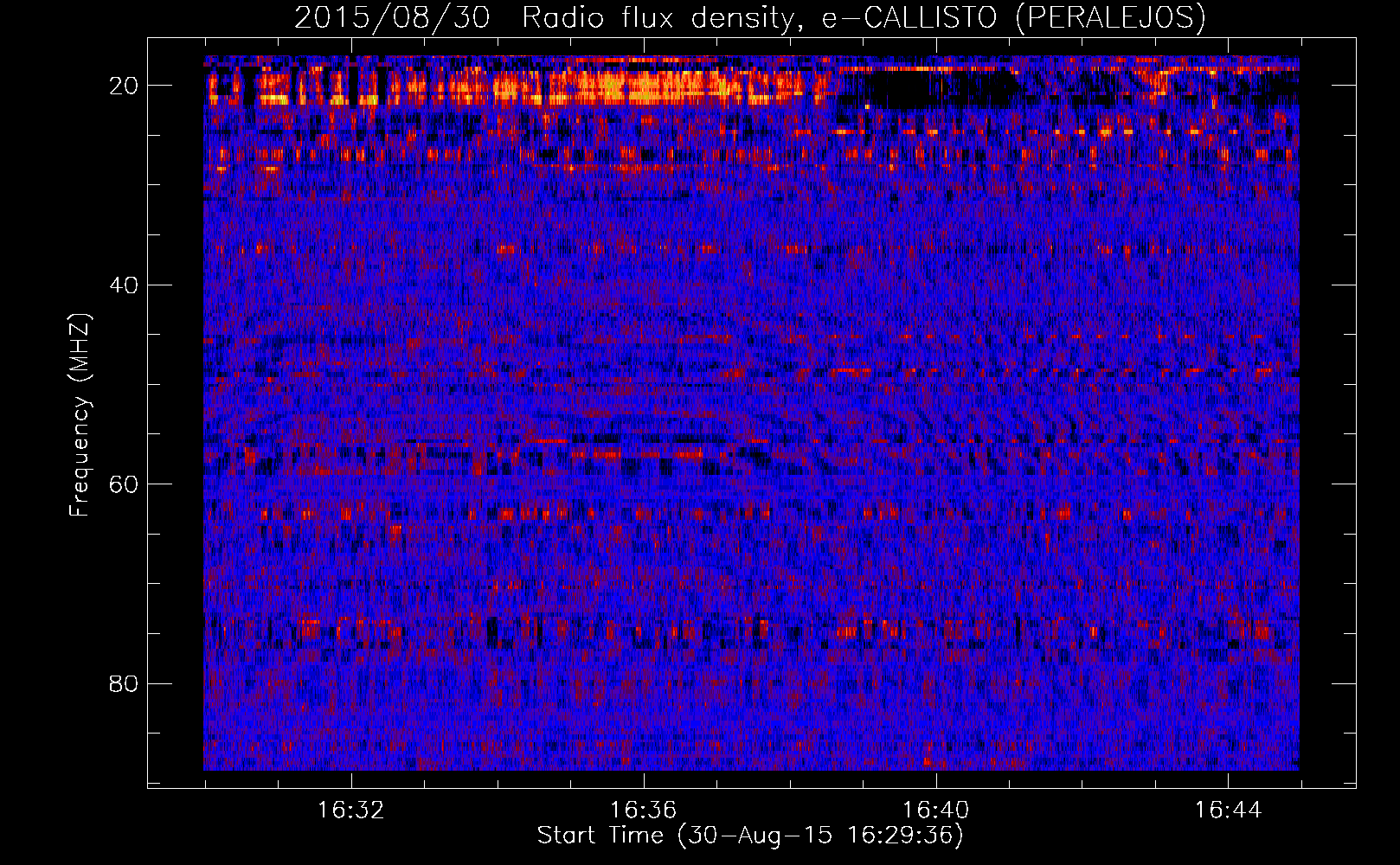
Task: Click the red interference line near 49 MHz
Action: pyautogui.click(x=1038, y=371)
